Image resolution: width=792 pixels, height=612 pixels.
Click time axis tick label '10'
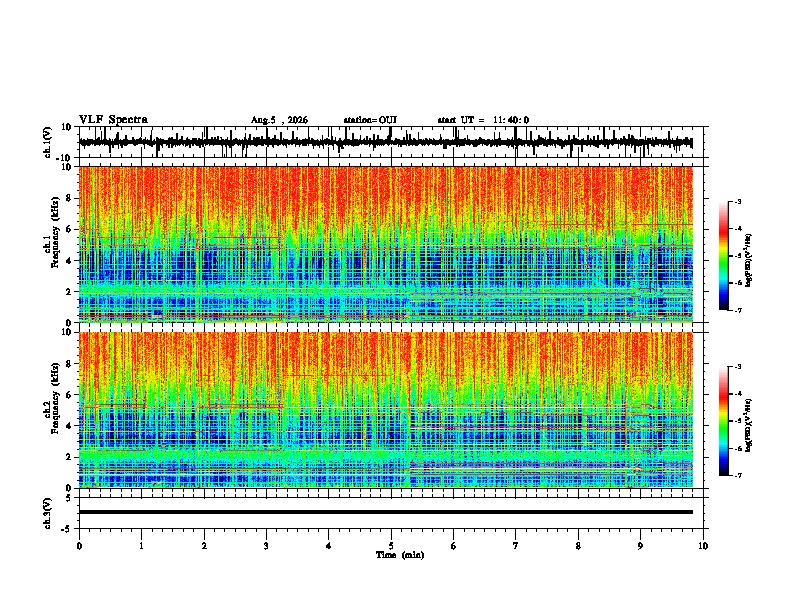[x=703, y=546]
